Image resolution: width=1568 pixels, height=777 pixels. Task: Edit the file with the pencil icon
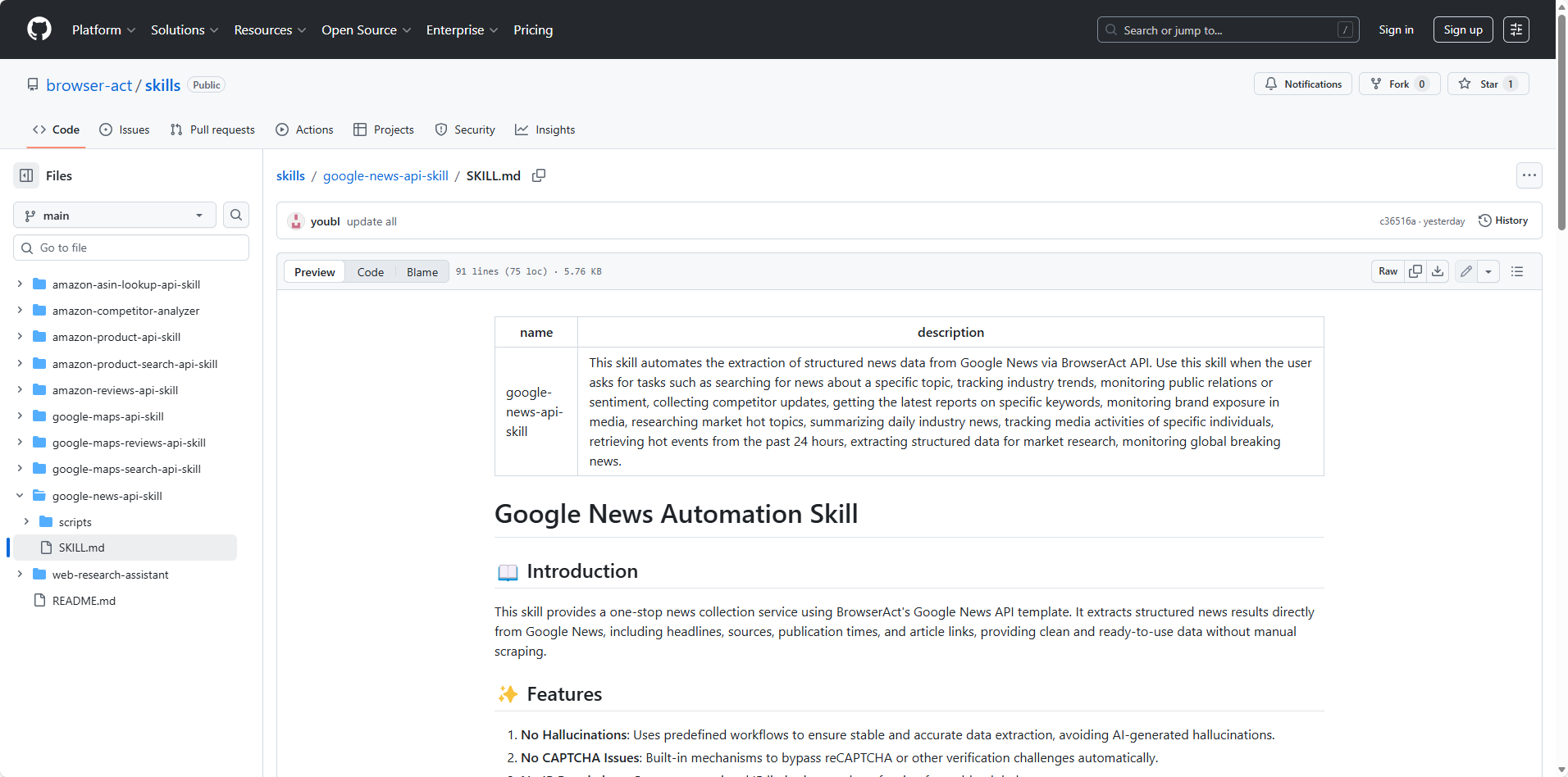[x=1466, y=270]
